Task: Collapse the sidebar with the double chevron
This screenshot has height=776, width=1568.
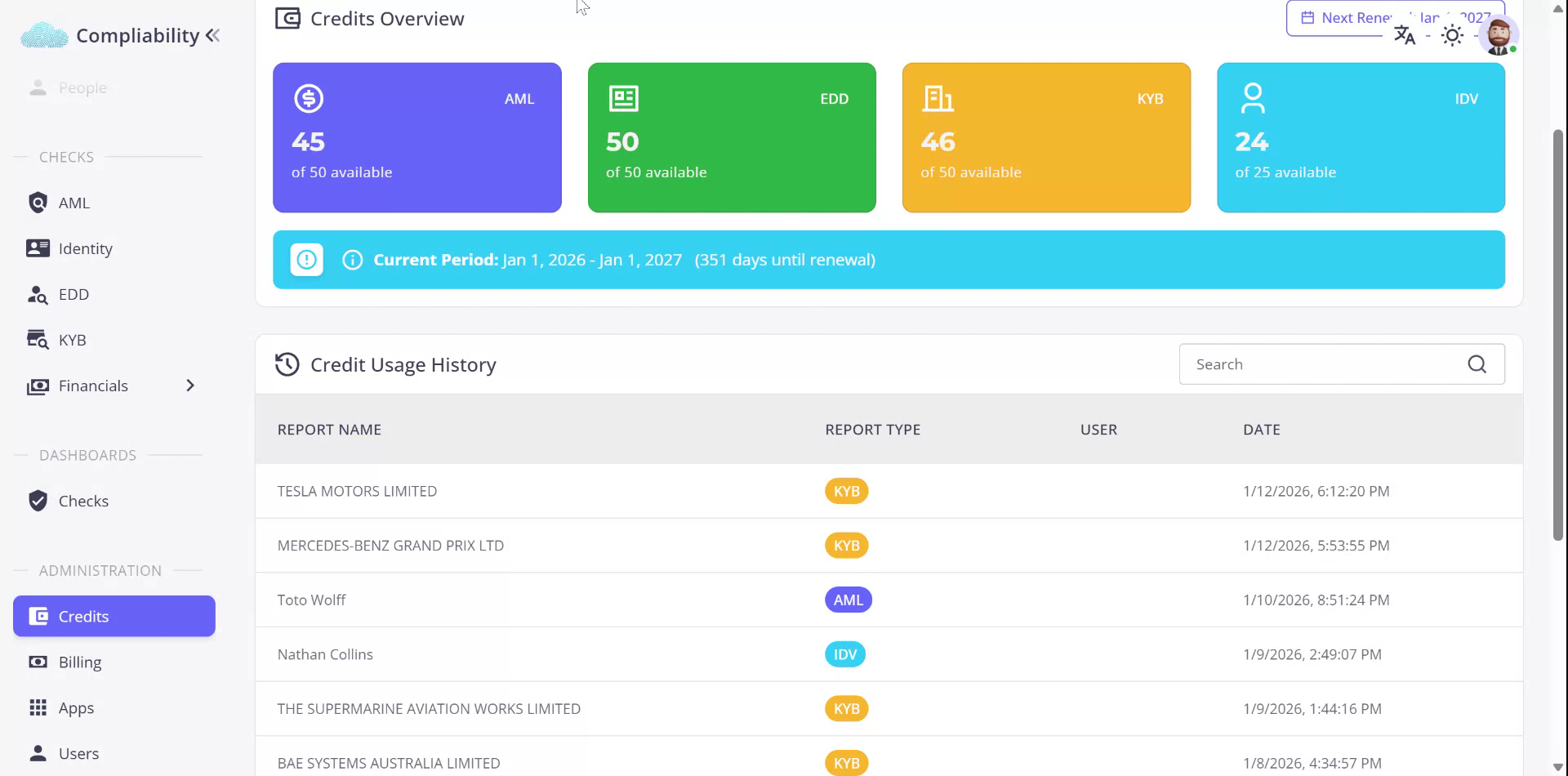Action: point(213,35)
